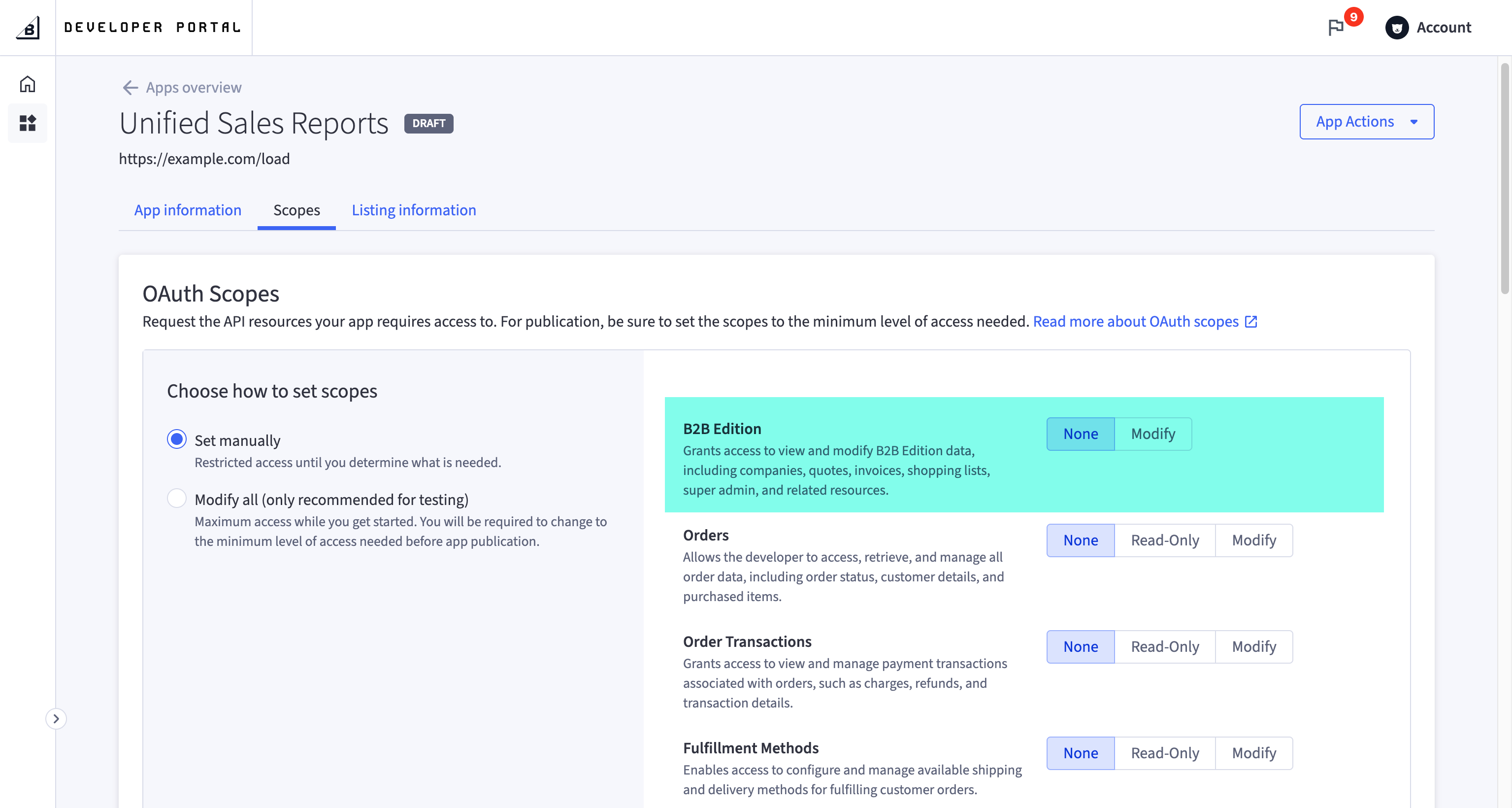Choose the Modify all radio option

(x=177, y=499)
